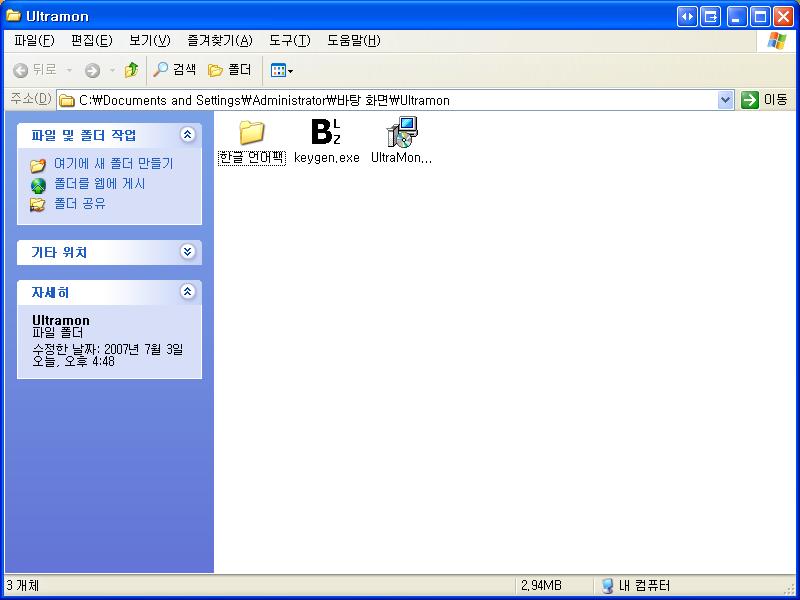Click the 이동 go button
Image resolution: width=800 pixels, height=600 pixels.
click(764, 100)
